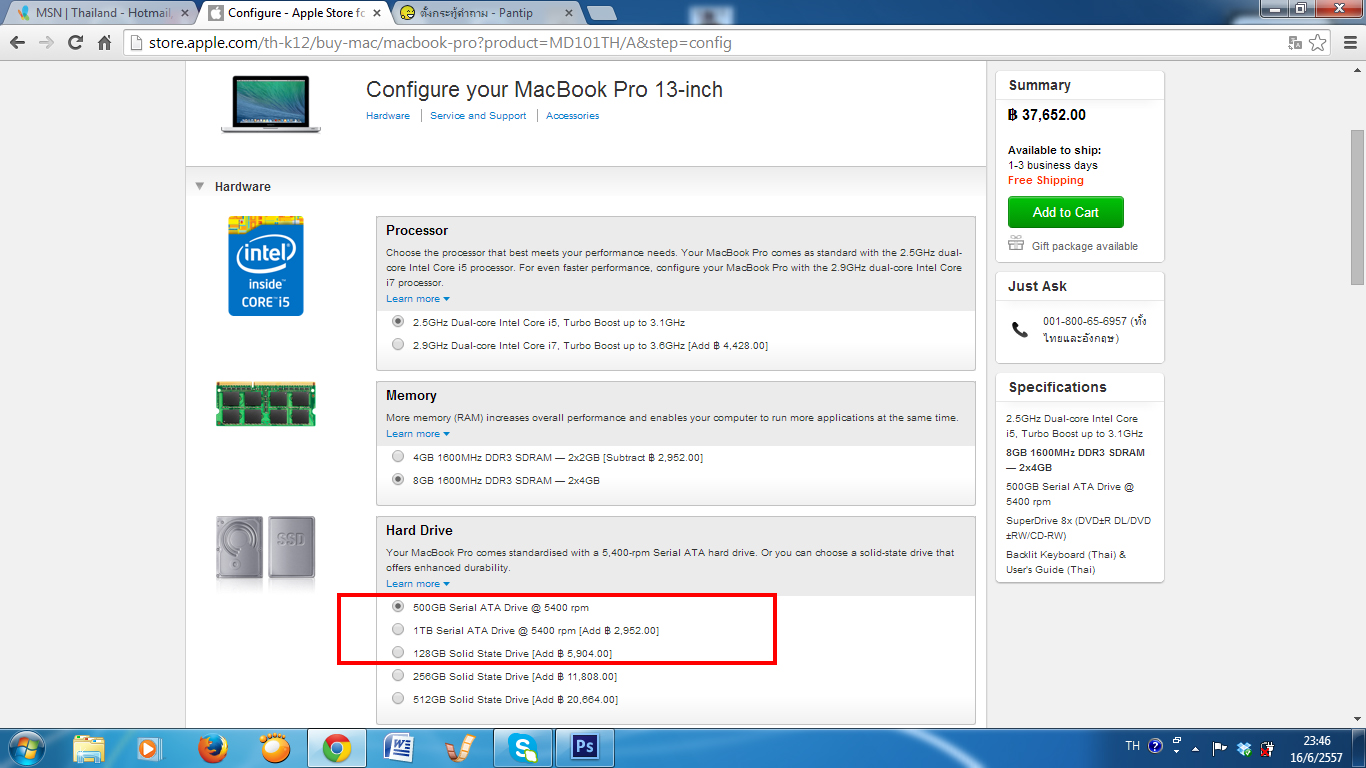Open the checkmark app beside Word in taskbar
Screen dimensions: 1366x768
click(460, 748)
